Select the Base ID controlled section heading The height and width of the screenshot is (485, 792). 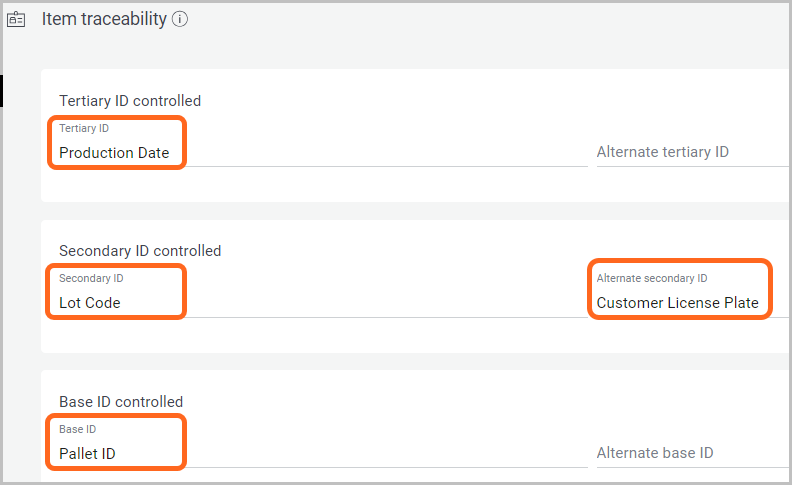coord(121,402)
